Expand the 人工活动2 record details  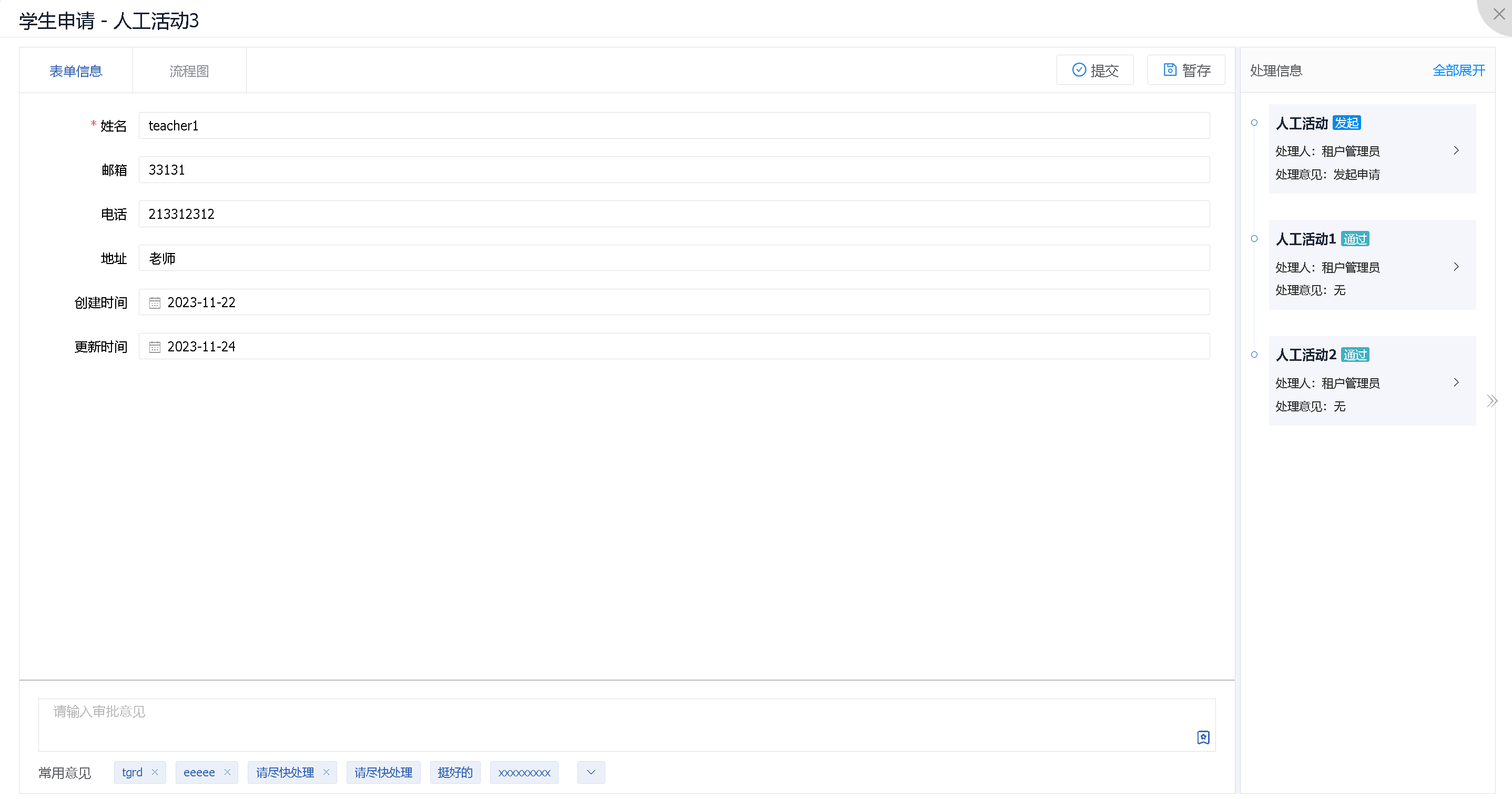[x=1456, y=383]
